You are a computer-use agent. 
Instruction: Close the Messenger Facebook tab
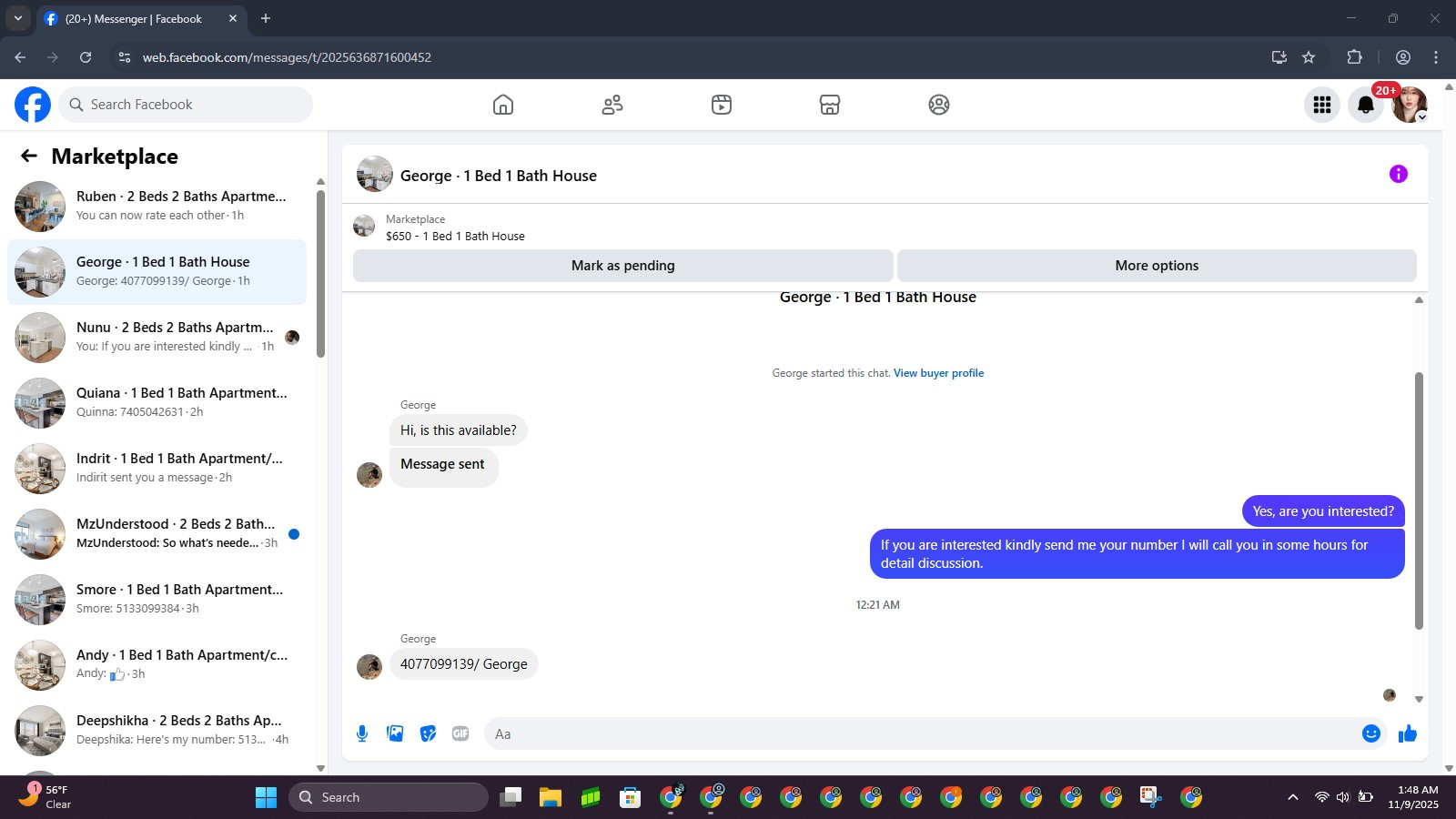pos(233,18)
